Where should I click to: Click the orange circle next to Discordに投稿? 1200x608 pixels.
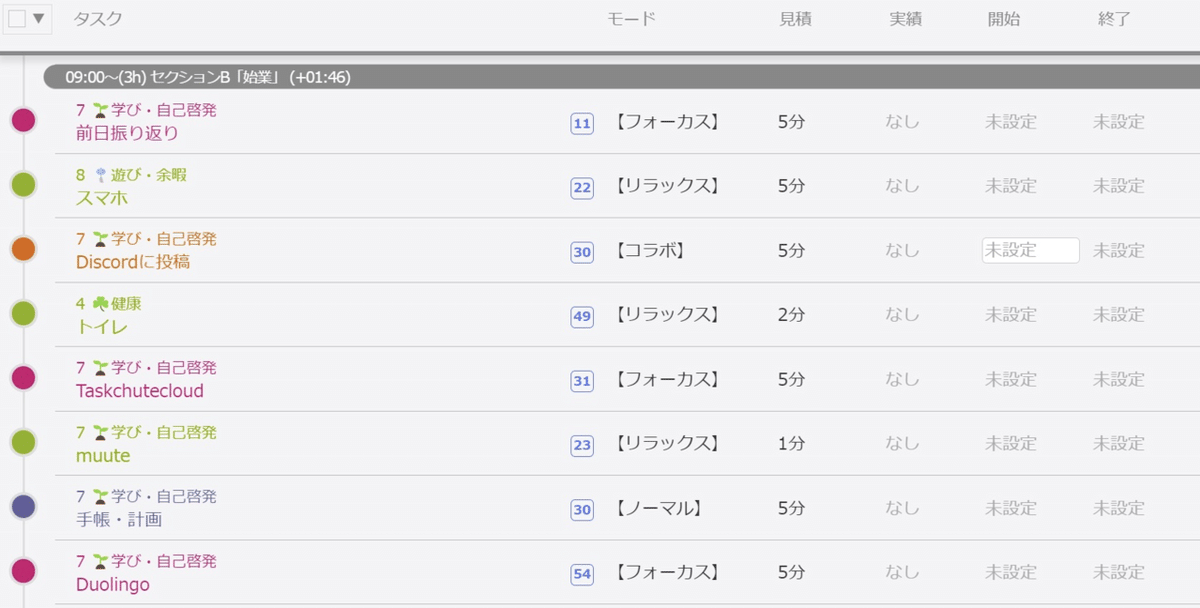click(x=23, y=249)
